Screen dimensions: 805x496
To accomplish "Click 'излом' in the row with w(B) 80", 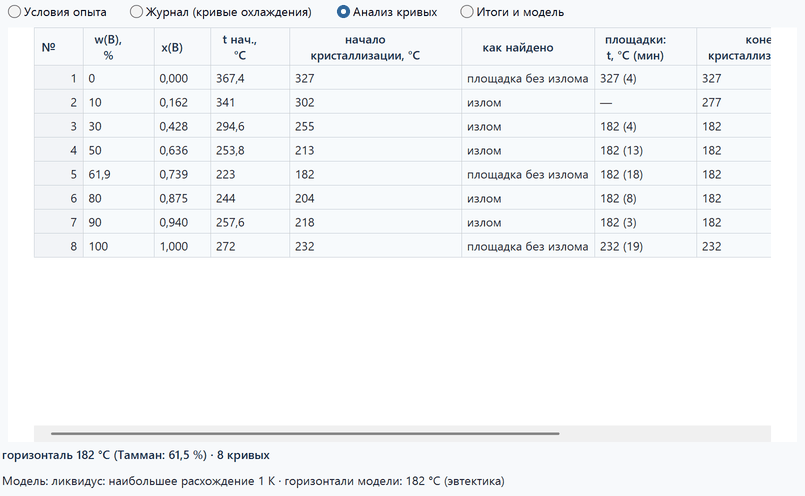I will tap(528, 198).
